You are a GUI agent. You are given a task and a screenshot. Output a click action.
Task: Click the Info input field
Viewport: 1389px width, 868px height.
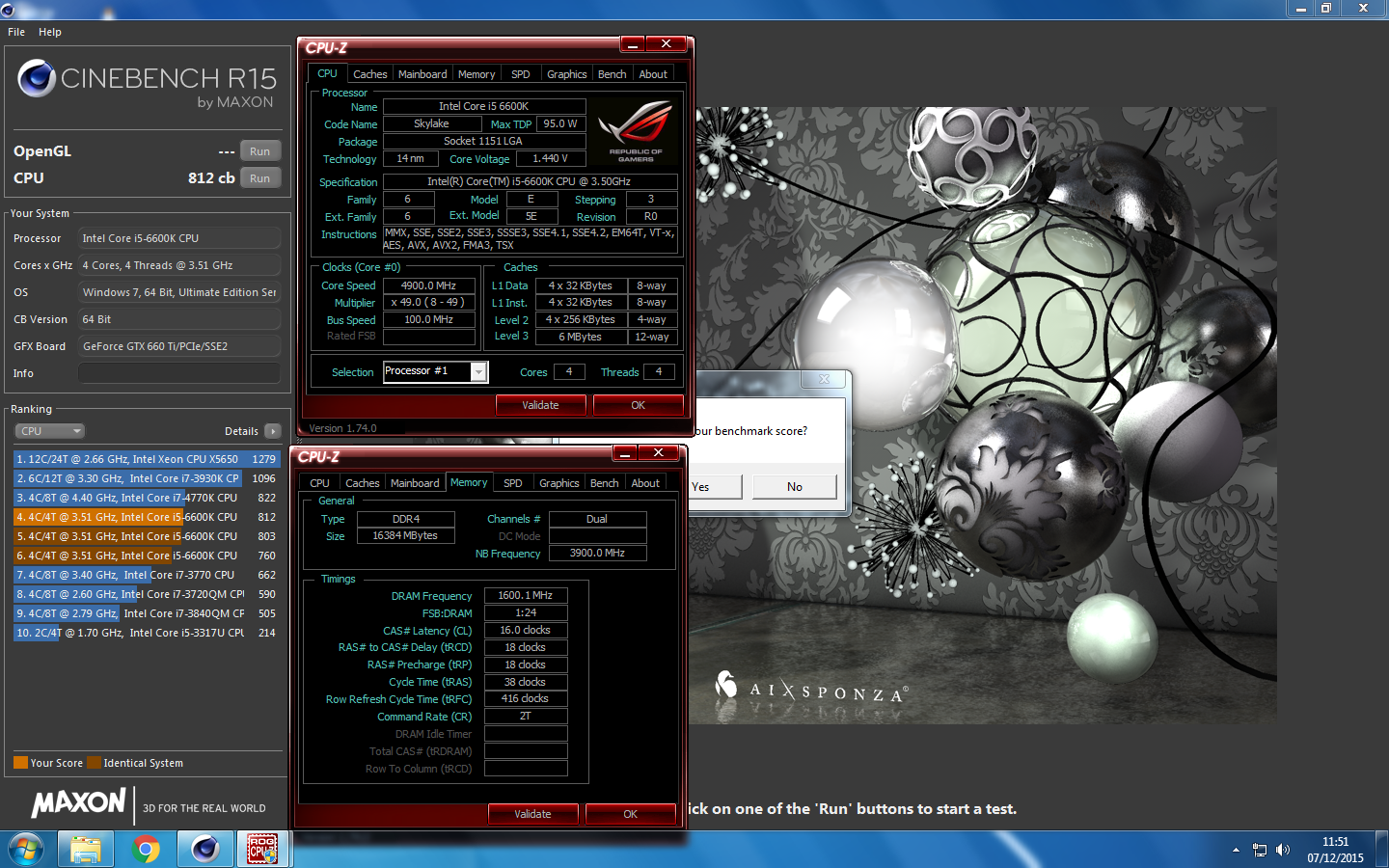[179, 373]
